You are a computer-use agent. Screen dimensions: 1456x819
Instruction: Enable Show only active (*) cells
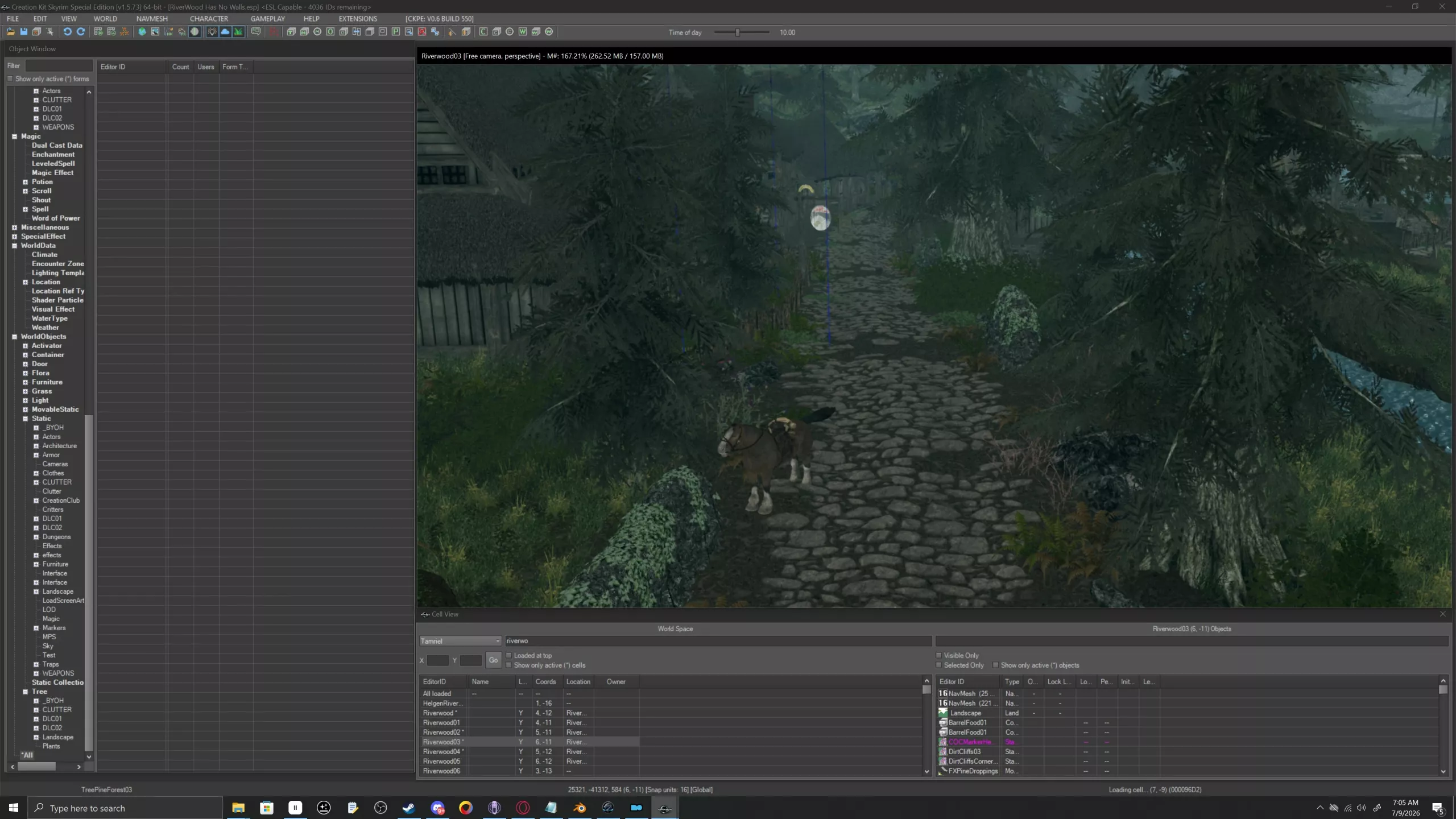tap(509, 665)
